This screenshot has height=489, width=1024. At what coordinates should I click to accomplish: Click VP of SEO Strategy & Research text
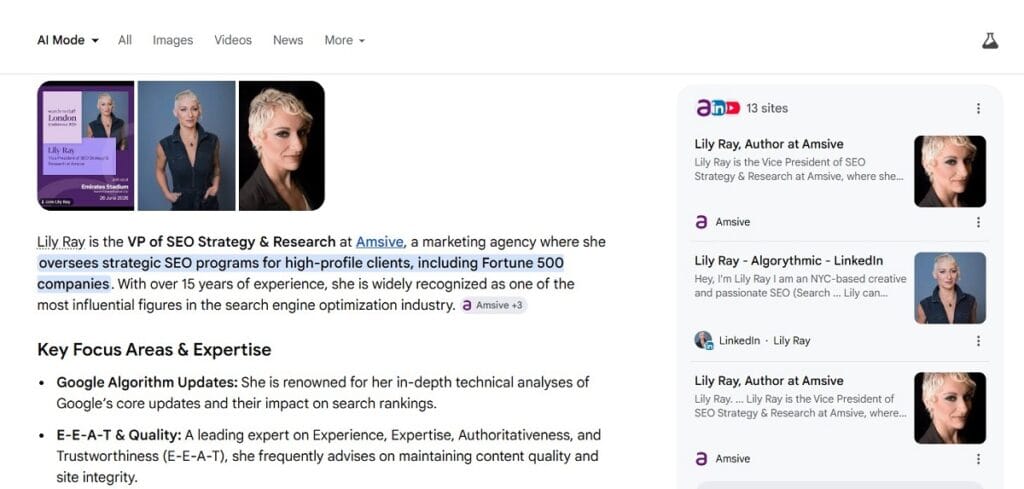231,242
